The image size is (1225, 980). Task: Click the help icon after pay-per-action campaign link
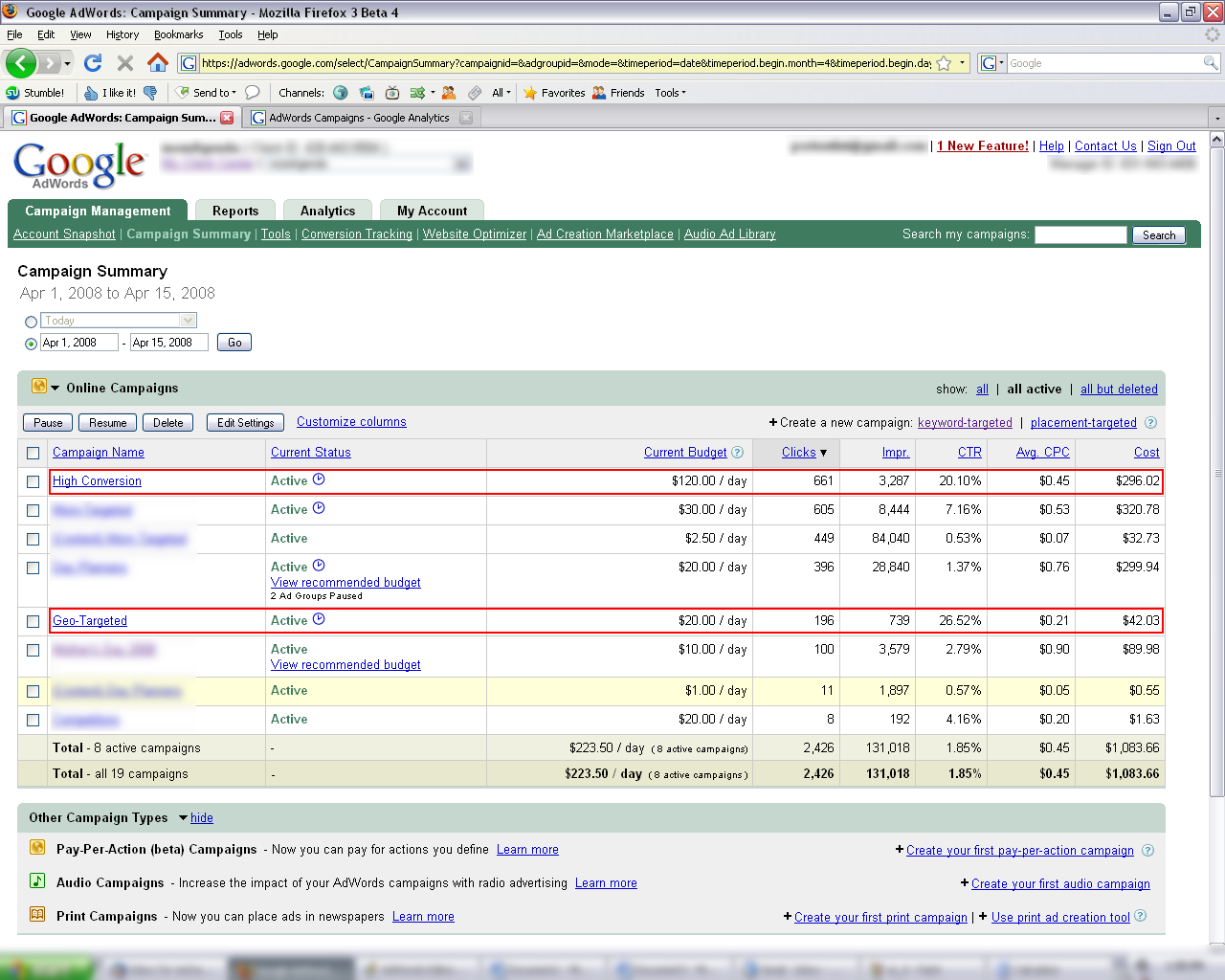tap(1147, 850)
